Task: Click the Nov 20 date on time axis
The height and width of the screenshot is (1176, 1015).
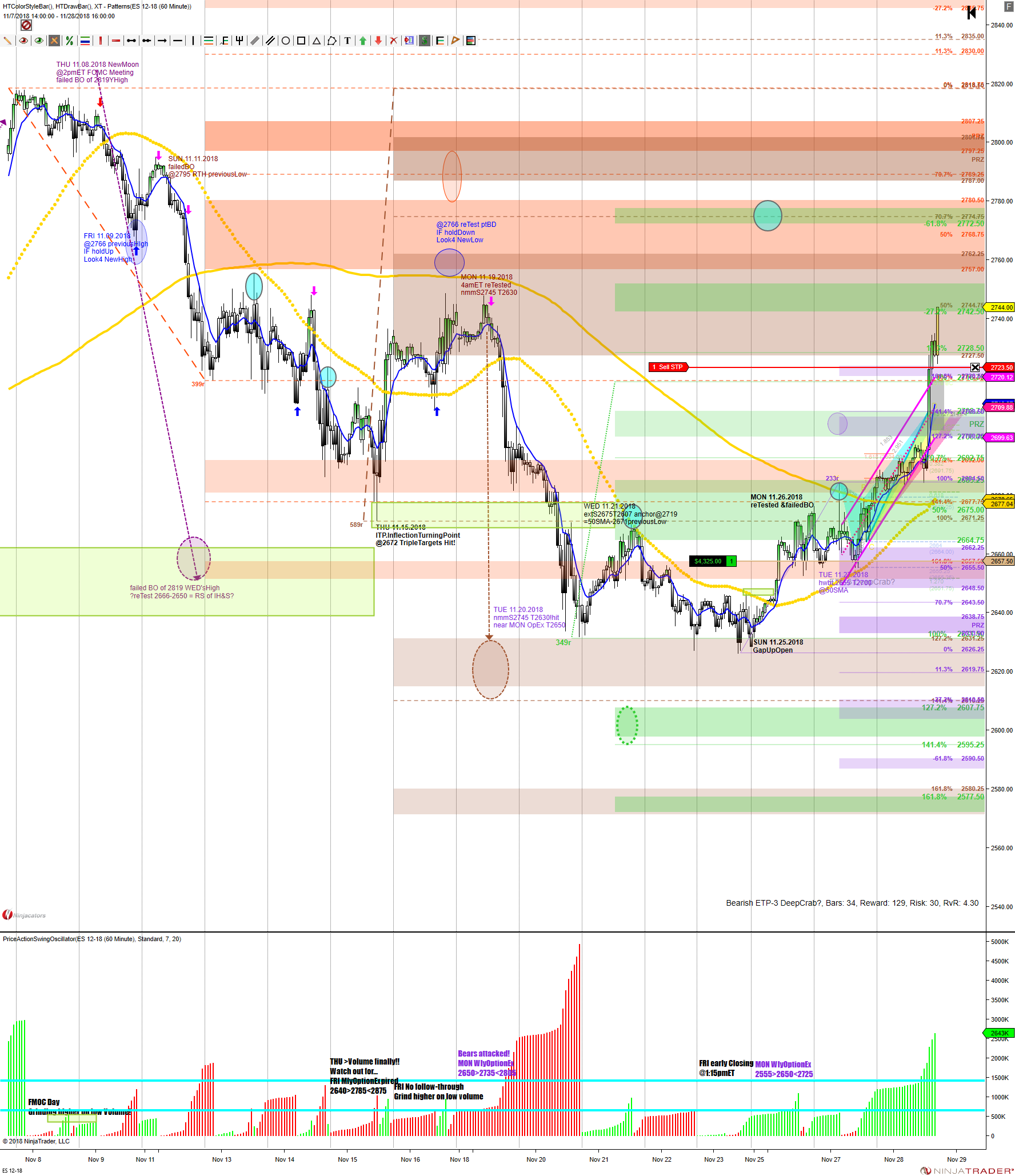Action: pos(536,1159)
